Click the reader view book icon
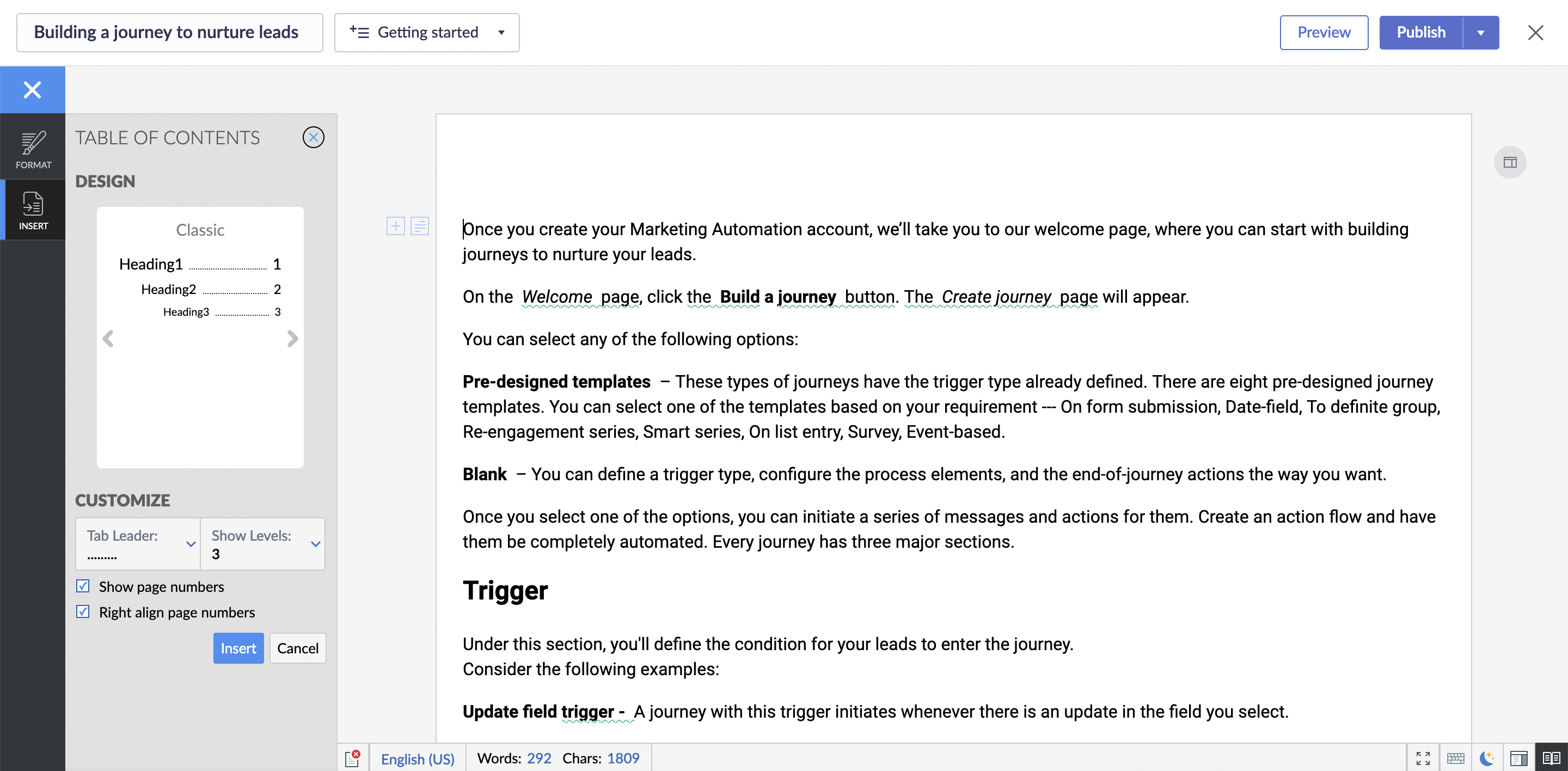The image size is (1568, 771). click(x=1551, y=757)
